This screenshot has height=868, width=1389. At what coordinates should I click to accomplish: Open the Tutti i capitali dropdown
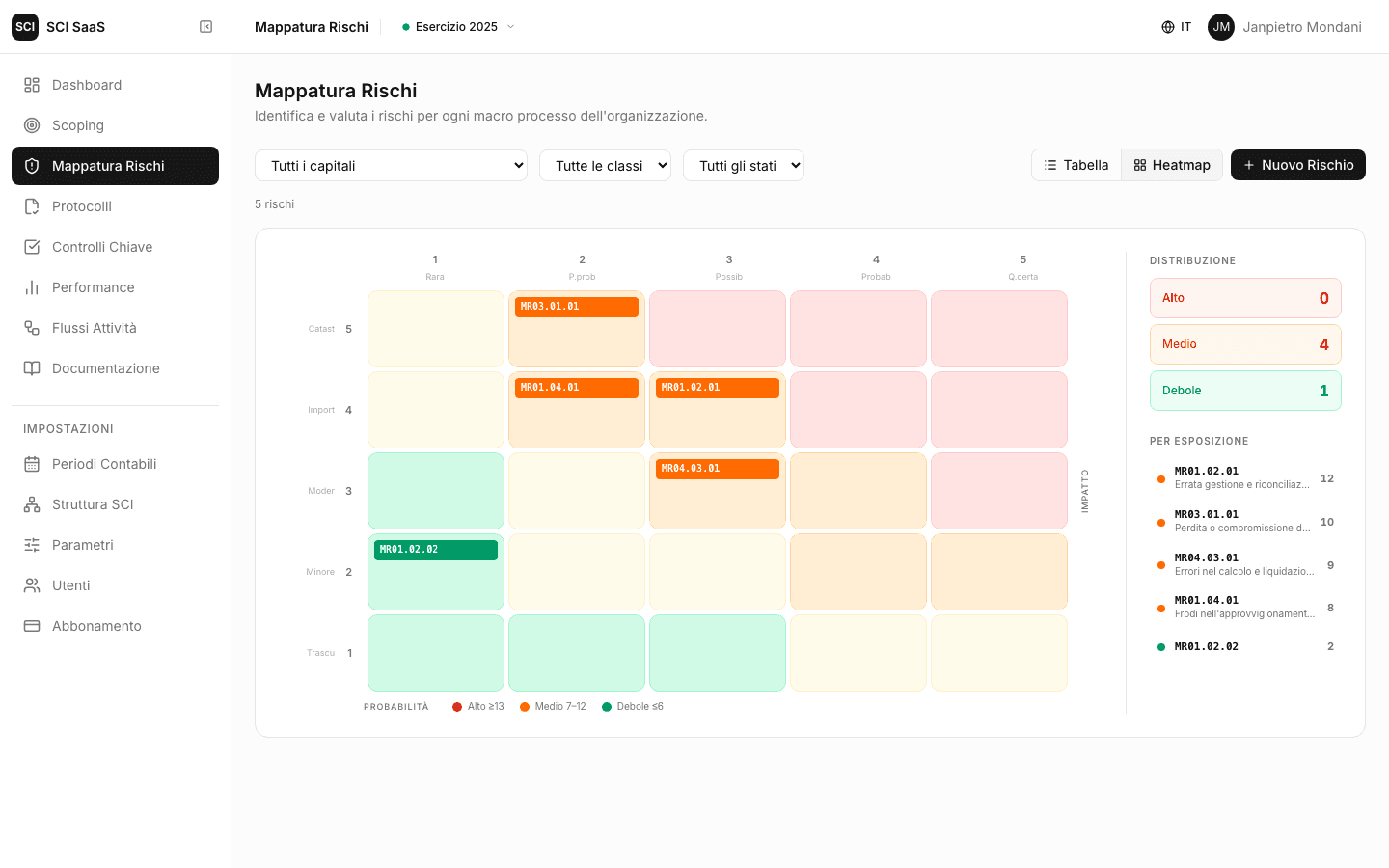point(391,166)
